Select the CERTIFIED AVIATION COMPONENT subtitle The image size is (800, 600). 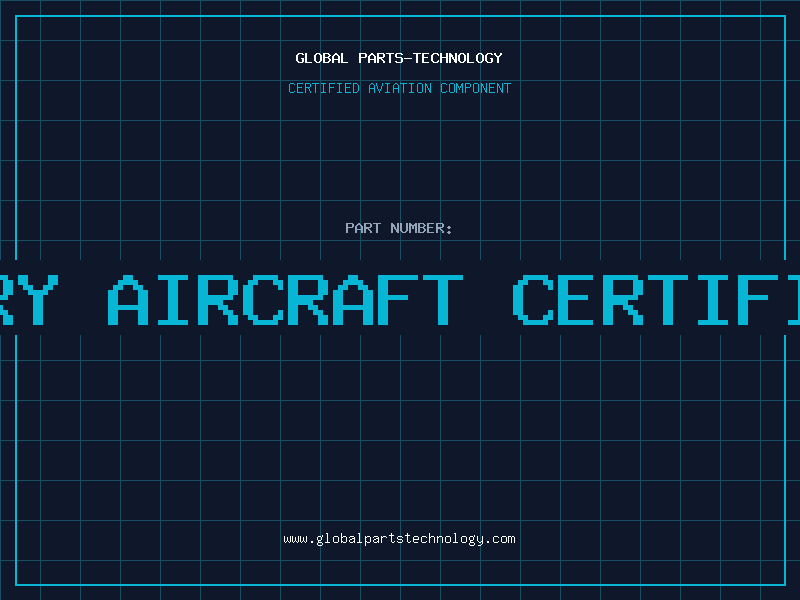(x=399, y=88)
